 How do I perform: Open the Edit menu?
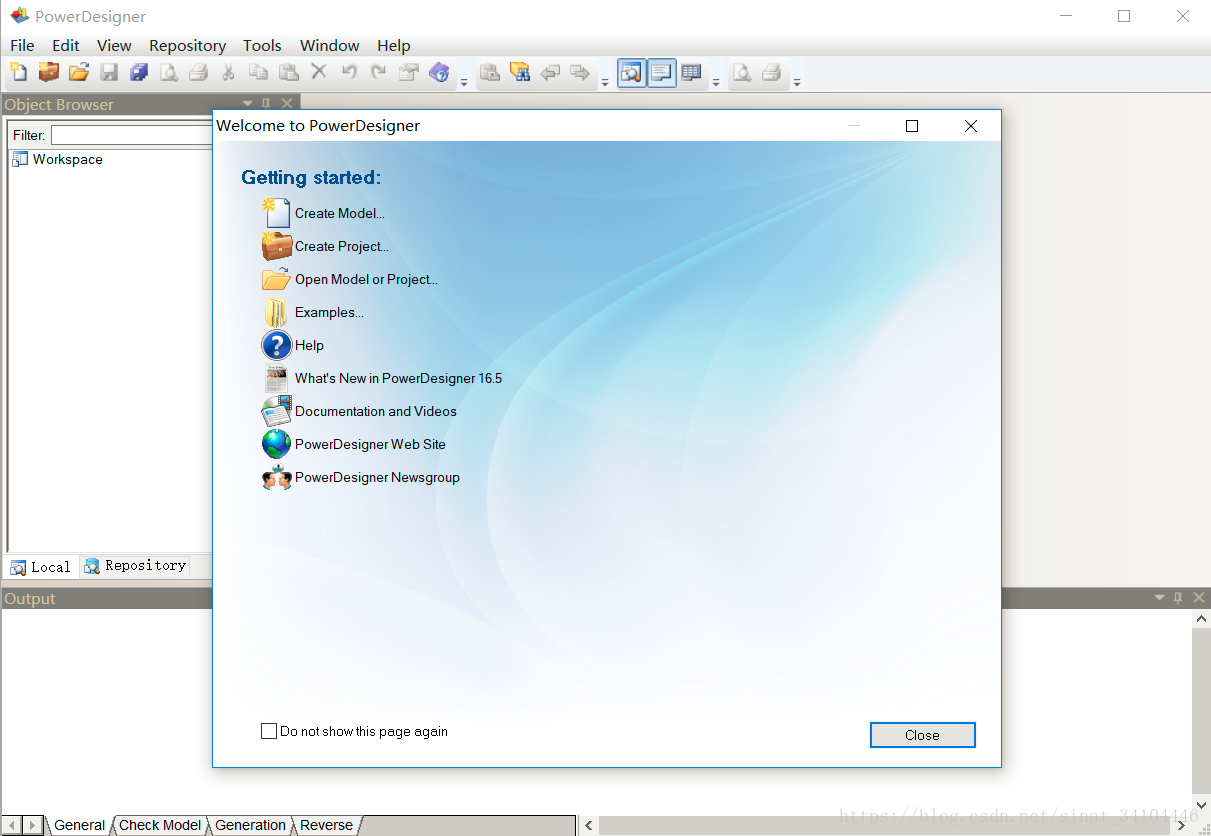[66, 45]
